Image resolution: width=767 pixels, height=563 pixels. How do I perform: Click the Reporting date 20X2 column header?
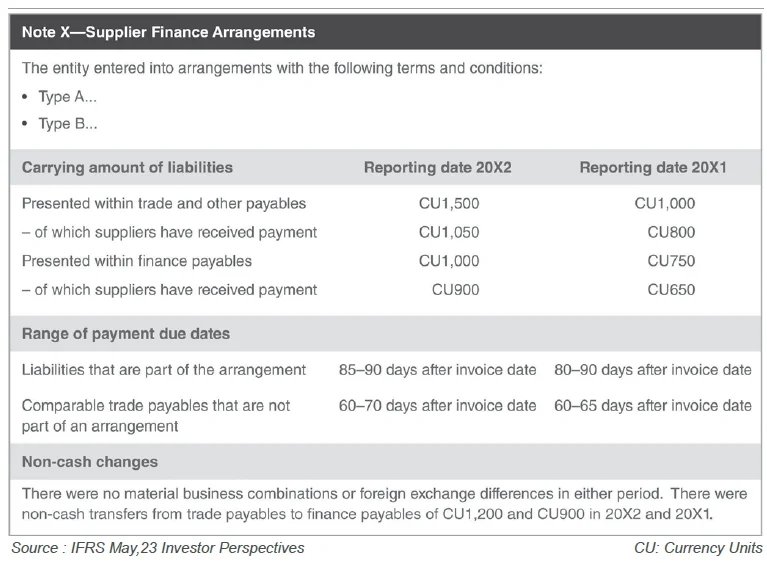(x=437, y=168)
